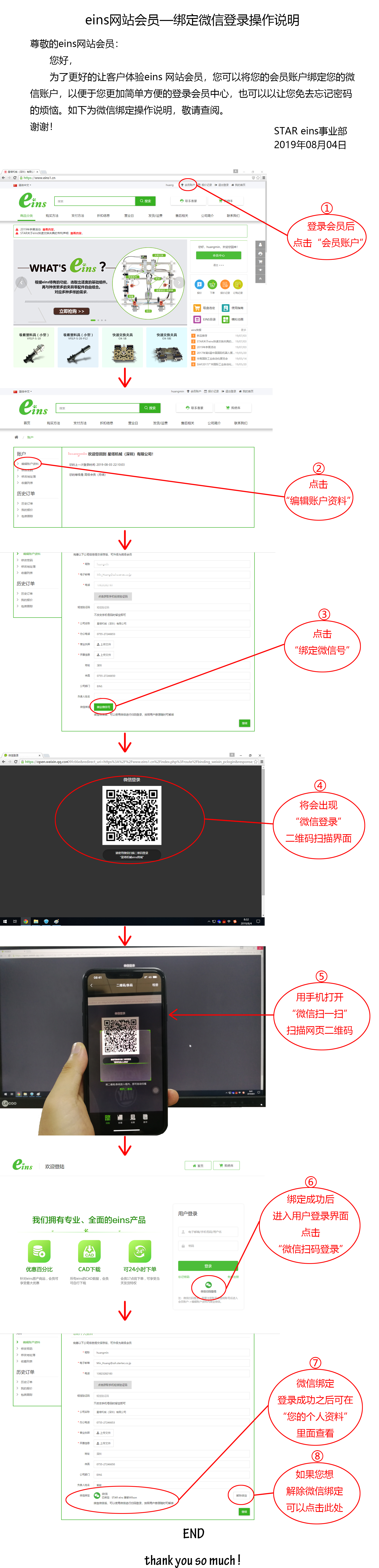
Task: Click 编辑账户资料 in account sidebar
Action: click(x=30, y=464)
